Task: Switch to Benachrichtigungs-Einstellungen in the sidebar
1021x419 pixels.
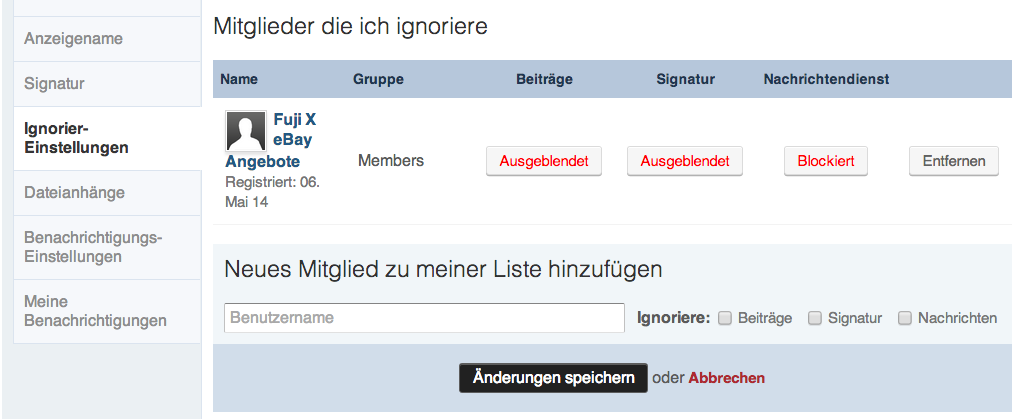Action: tap(93, 247)
